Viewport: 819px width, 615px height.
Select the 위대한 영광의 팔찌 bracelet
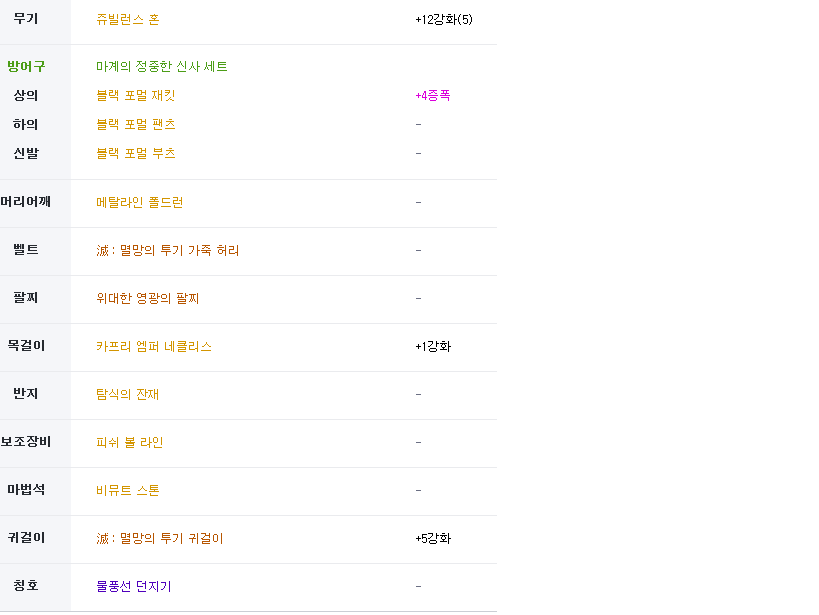[x=148, y=299]
